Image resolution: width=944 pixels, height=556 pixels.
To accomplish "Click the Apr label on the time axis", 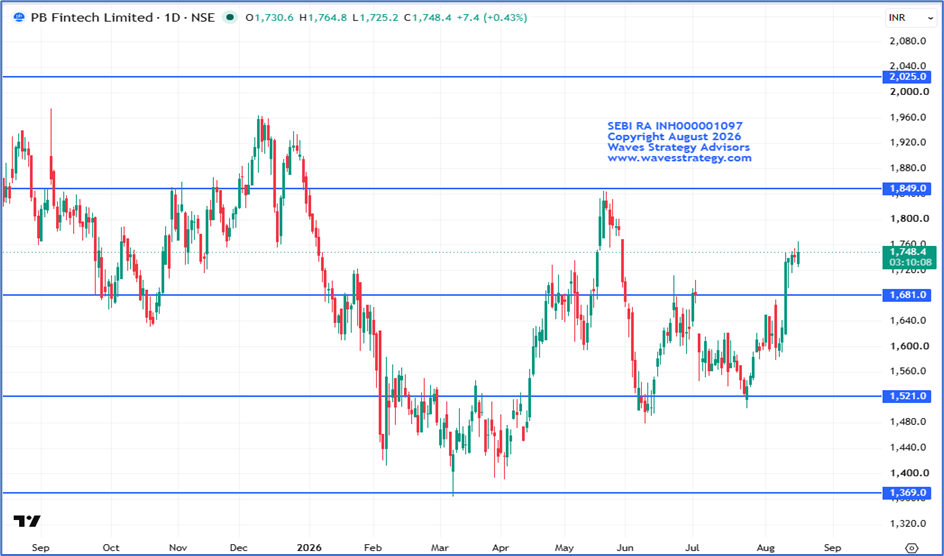I will click(x=500, y=548).
